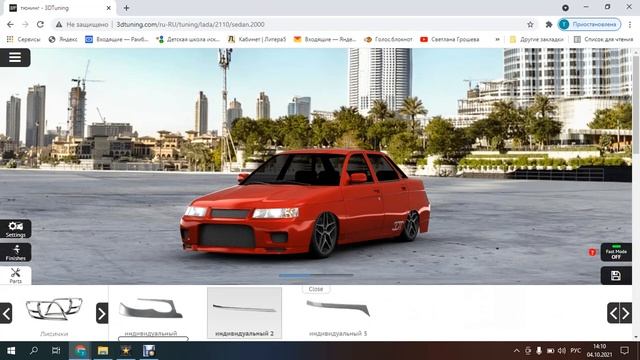Open the Chrome three-dot menu
The width and height of the screenshot is (640, 360).
631,24
